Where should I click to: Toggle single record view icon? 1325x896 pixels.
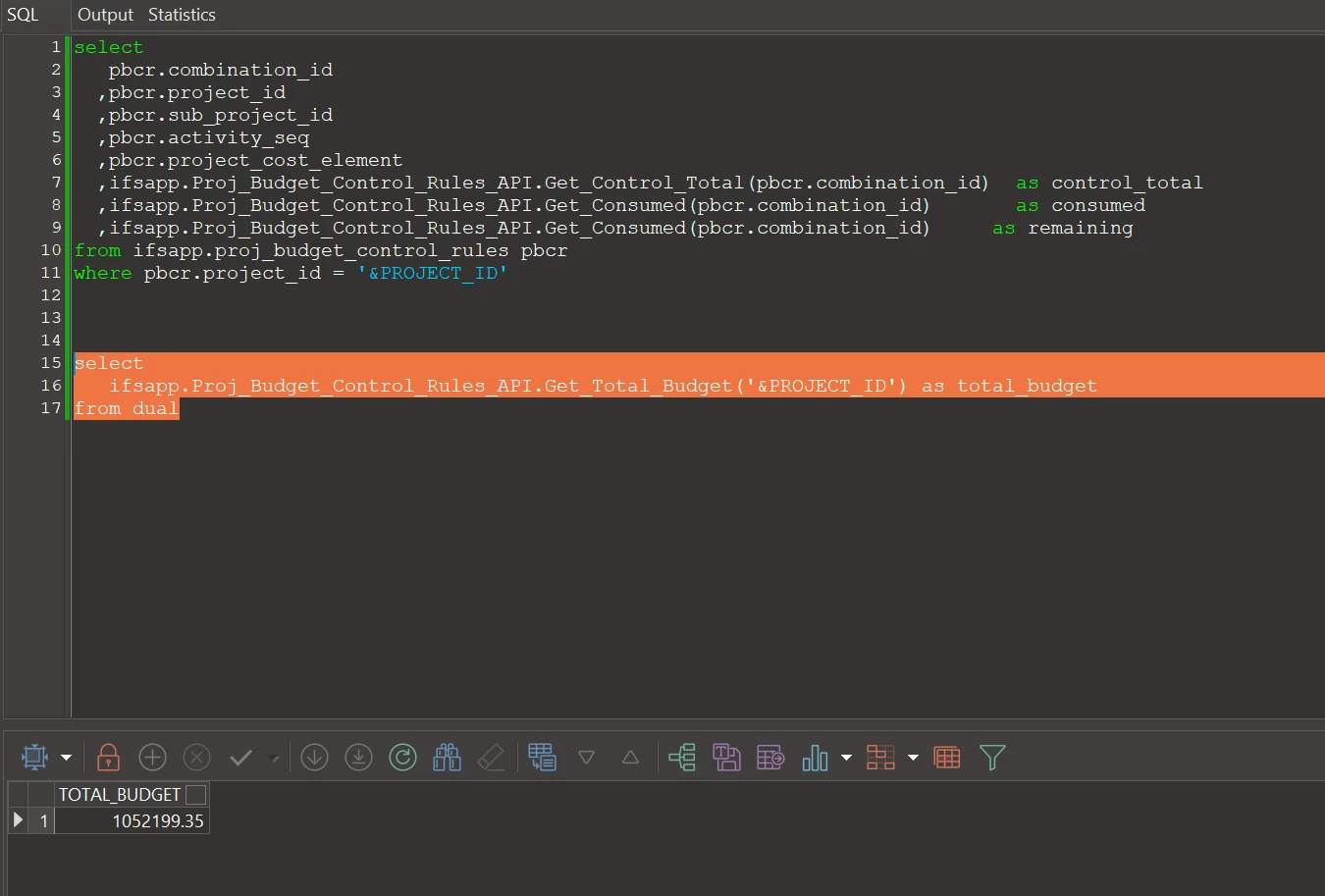click(x=542, y=758)
